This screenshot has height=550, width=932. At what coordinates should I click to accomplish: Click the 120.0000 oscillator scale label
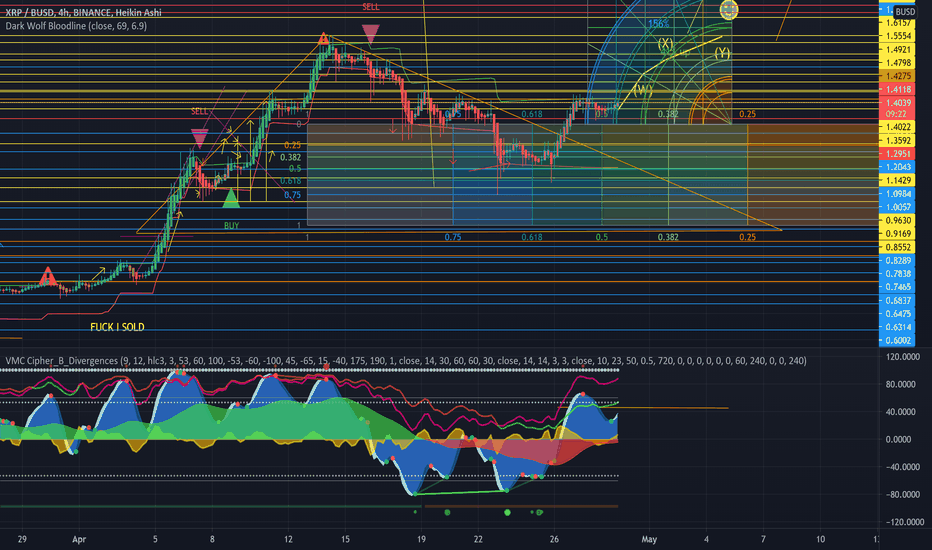click(x=902, y=357)
